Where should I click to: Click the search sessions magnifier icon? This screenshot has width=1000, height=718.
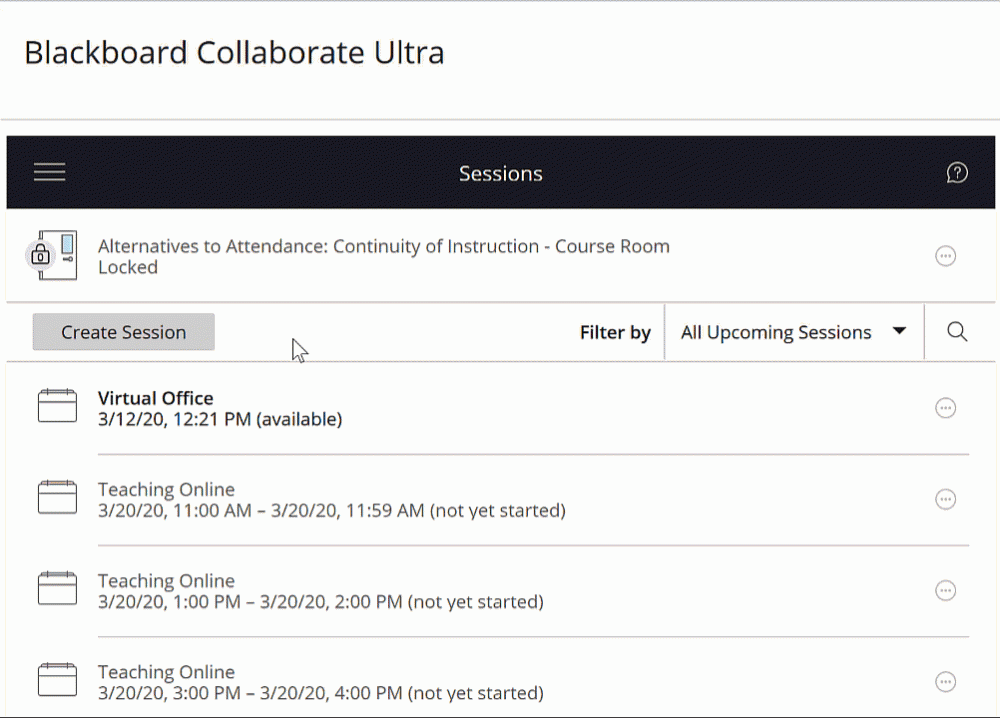coord(957,332)
